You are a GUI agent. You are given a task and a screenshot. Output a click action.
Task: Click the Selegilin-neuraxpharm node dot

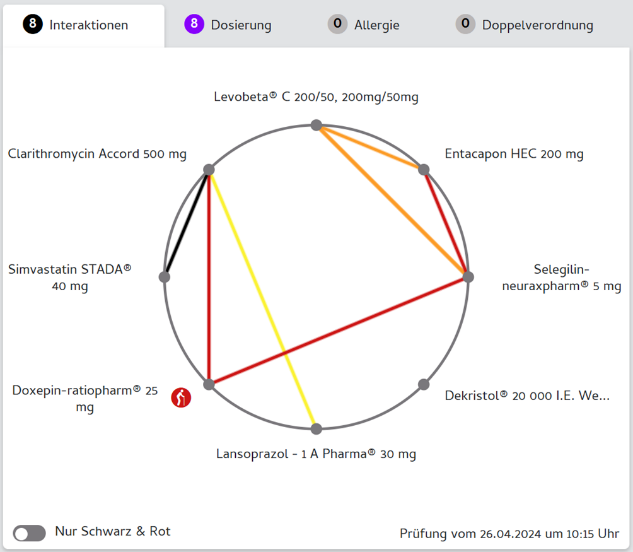point(468,277)
